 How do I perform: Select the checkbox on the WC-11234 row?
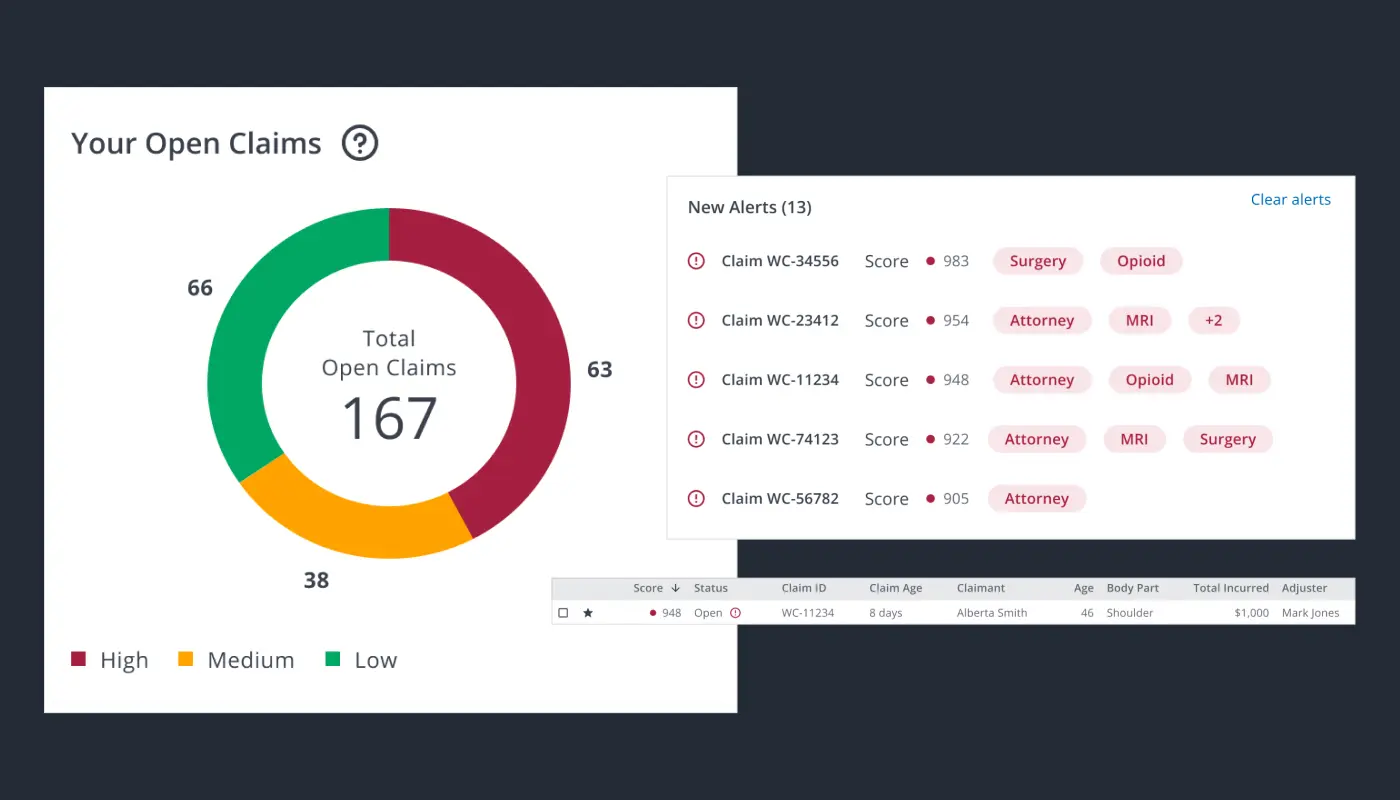point(564,612)
